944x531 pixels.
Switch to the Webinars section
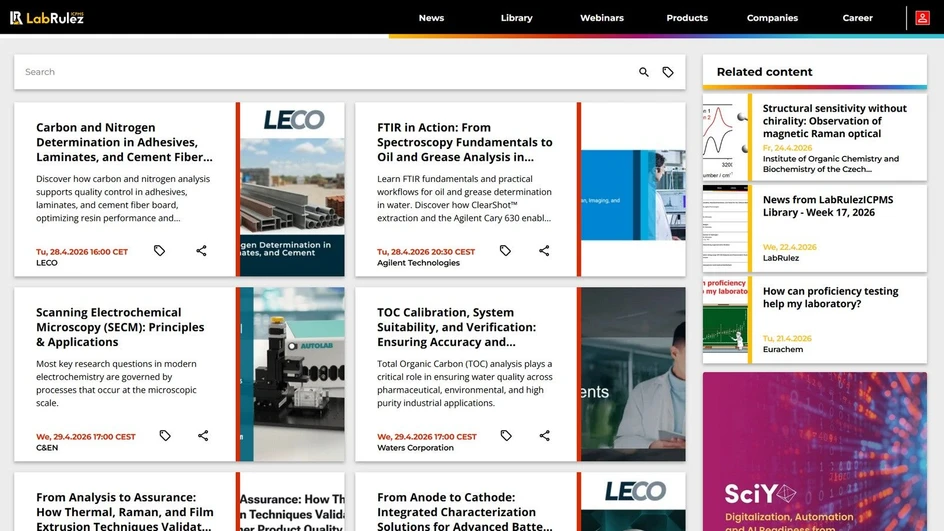click(602, 18)
